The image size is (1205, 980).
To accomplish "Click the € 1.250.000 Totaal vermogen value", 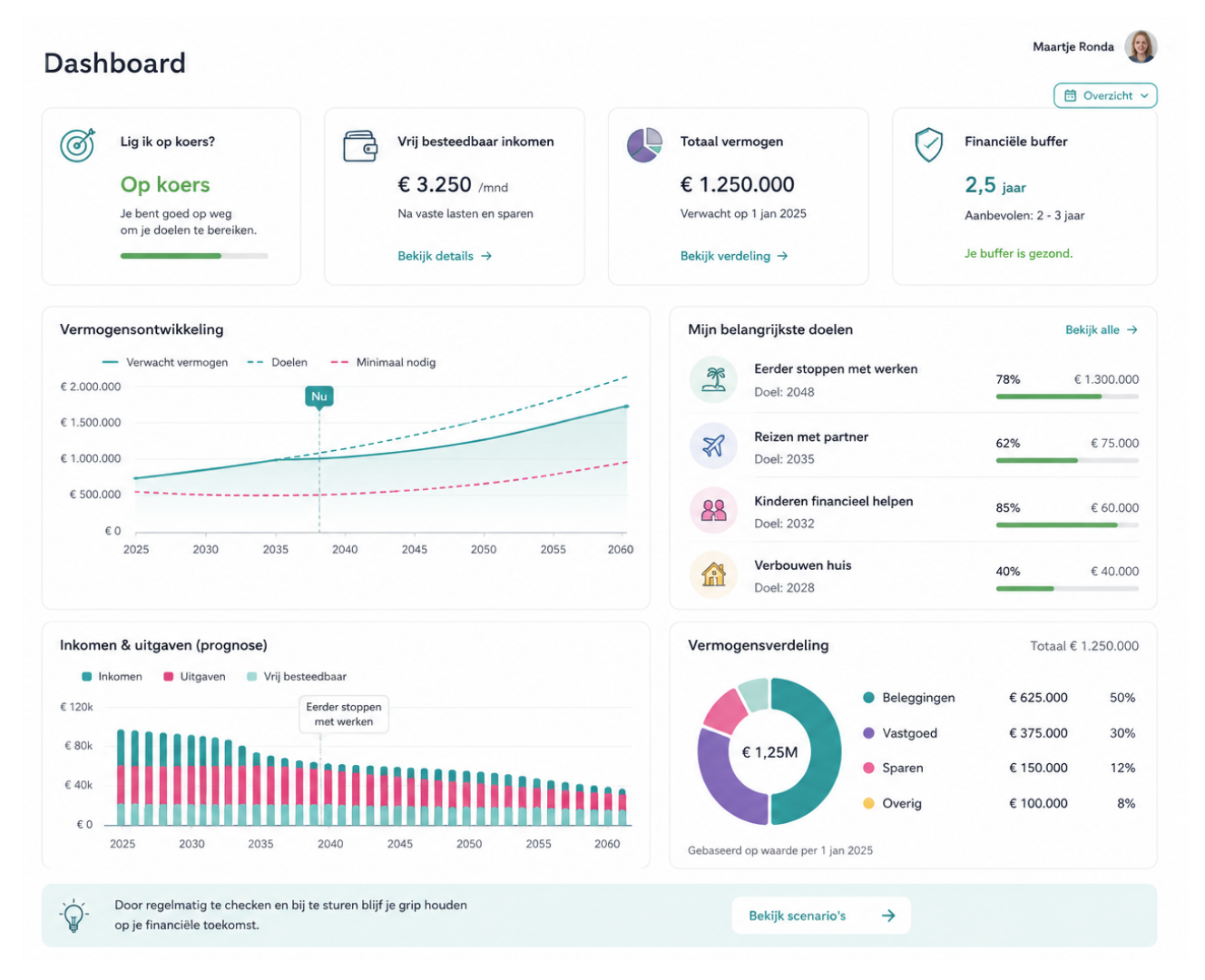I will (738, 184).
